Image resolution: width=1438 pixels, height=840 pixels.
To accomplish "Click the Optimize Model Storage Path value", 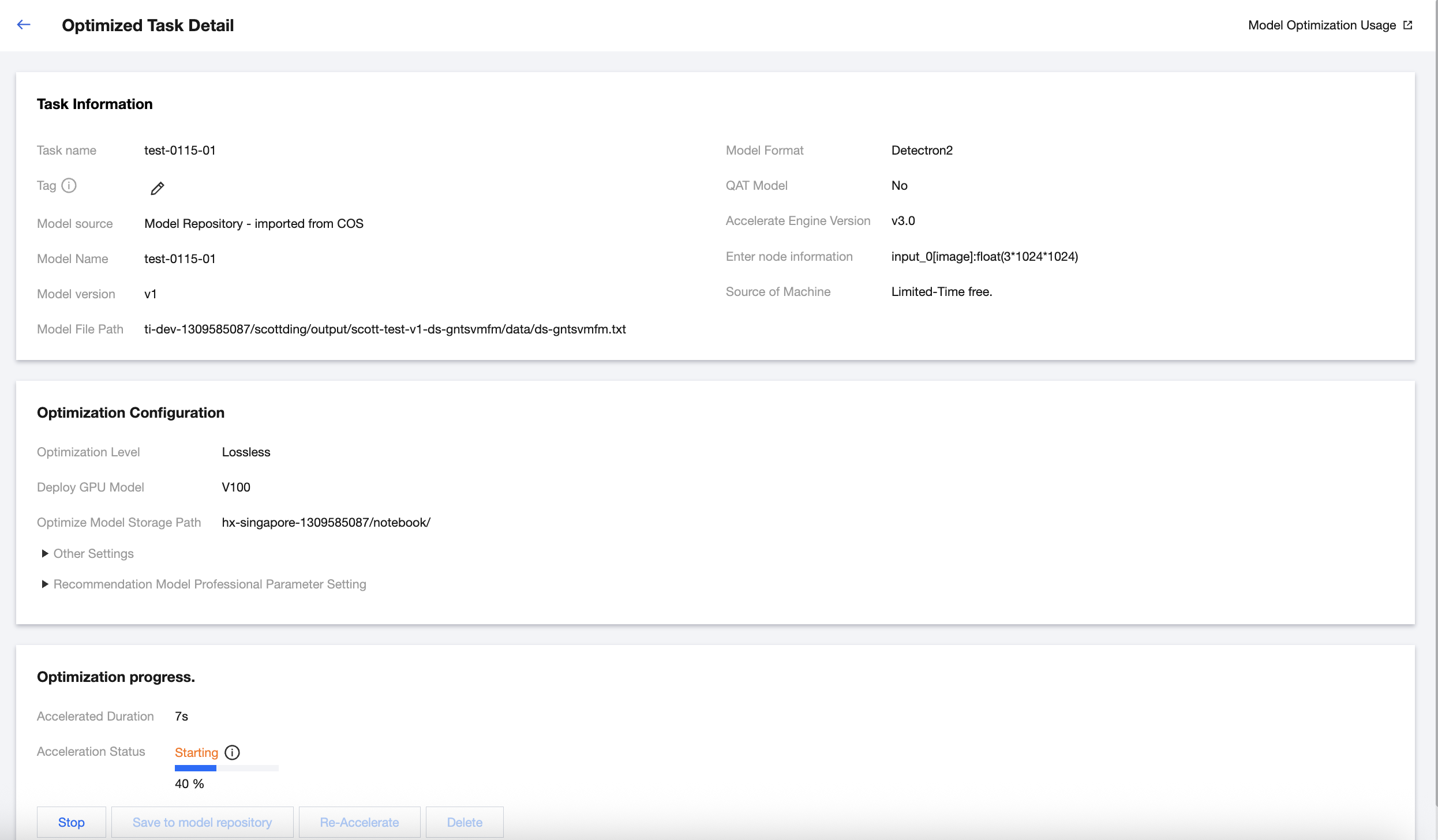I will (x=326, y=522).
